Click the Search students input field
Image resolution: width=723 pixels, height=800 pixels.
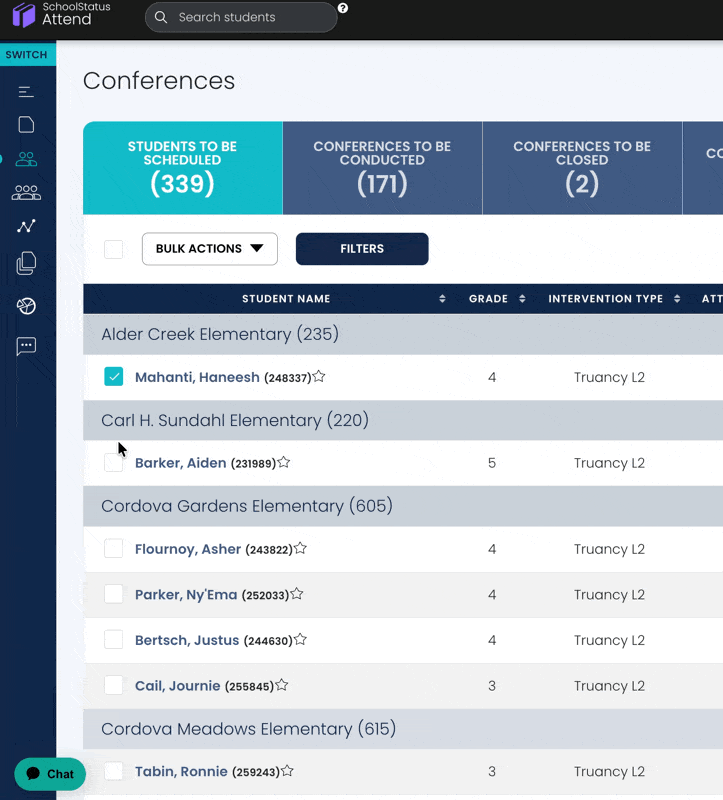point(250,17)
